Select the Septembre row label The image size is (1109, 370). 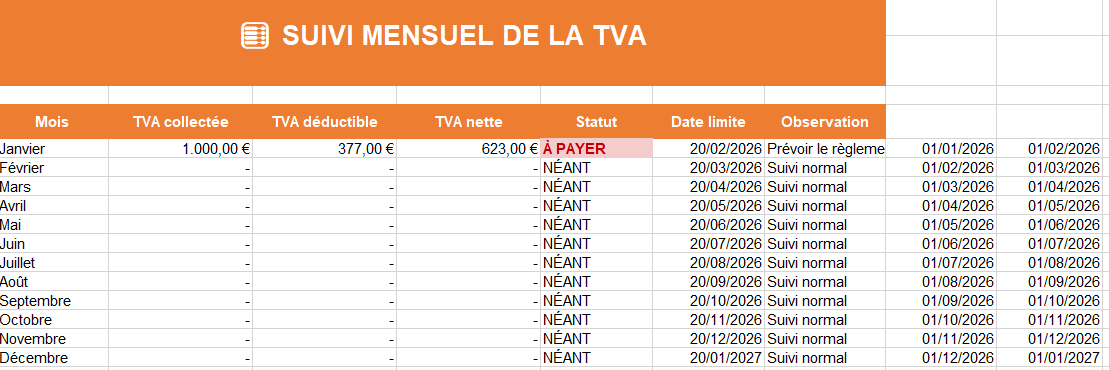click(x=54, y=301)
